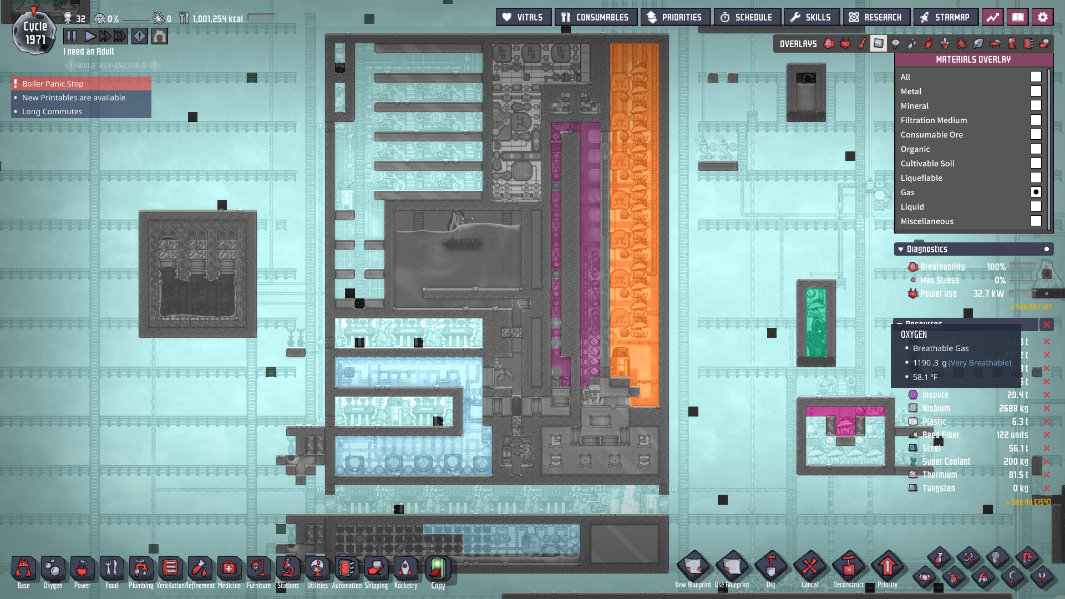
Task: Open the Light overlay icon
Action: tap(895, 43)
